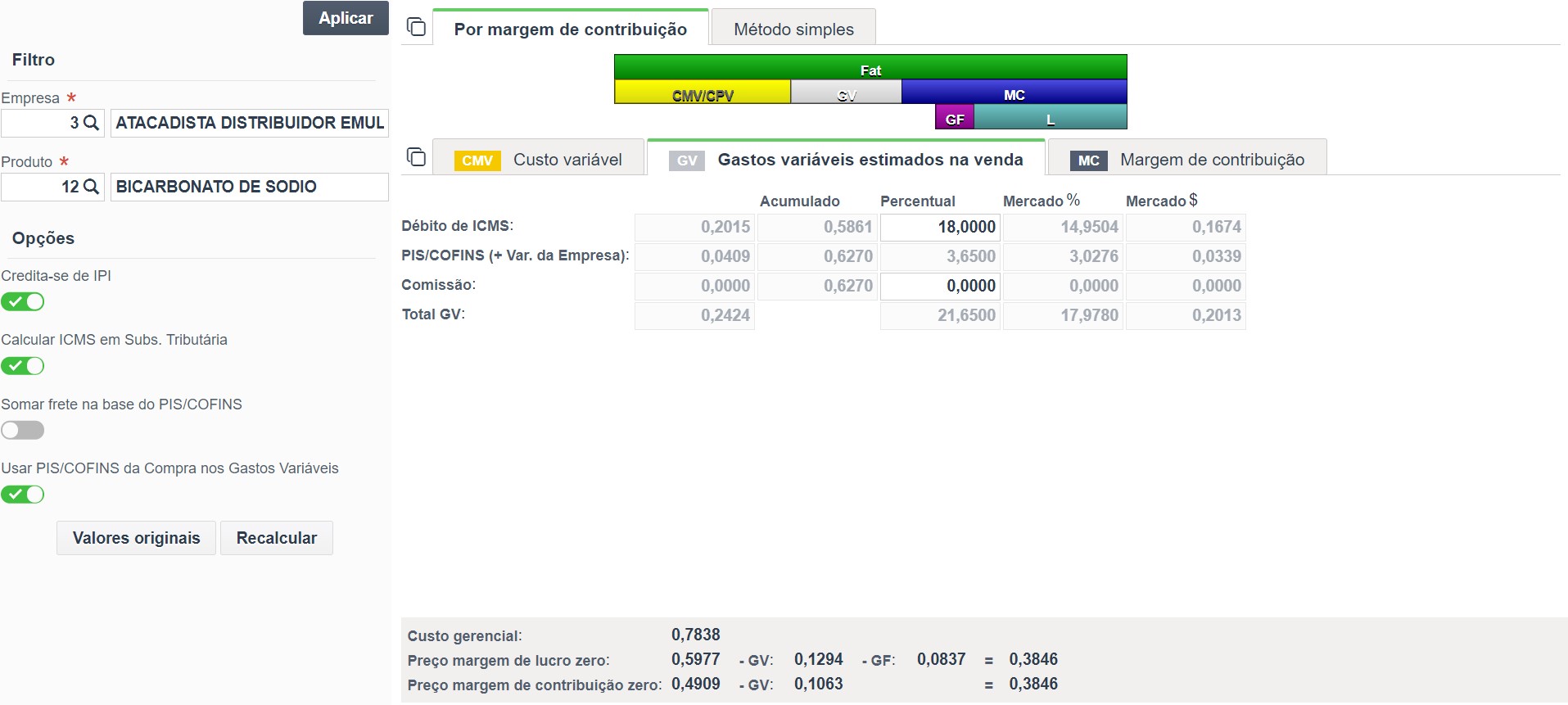Click the Percentual column header
1568x705 pixels.
(x=918, y=201)
